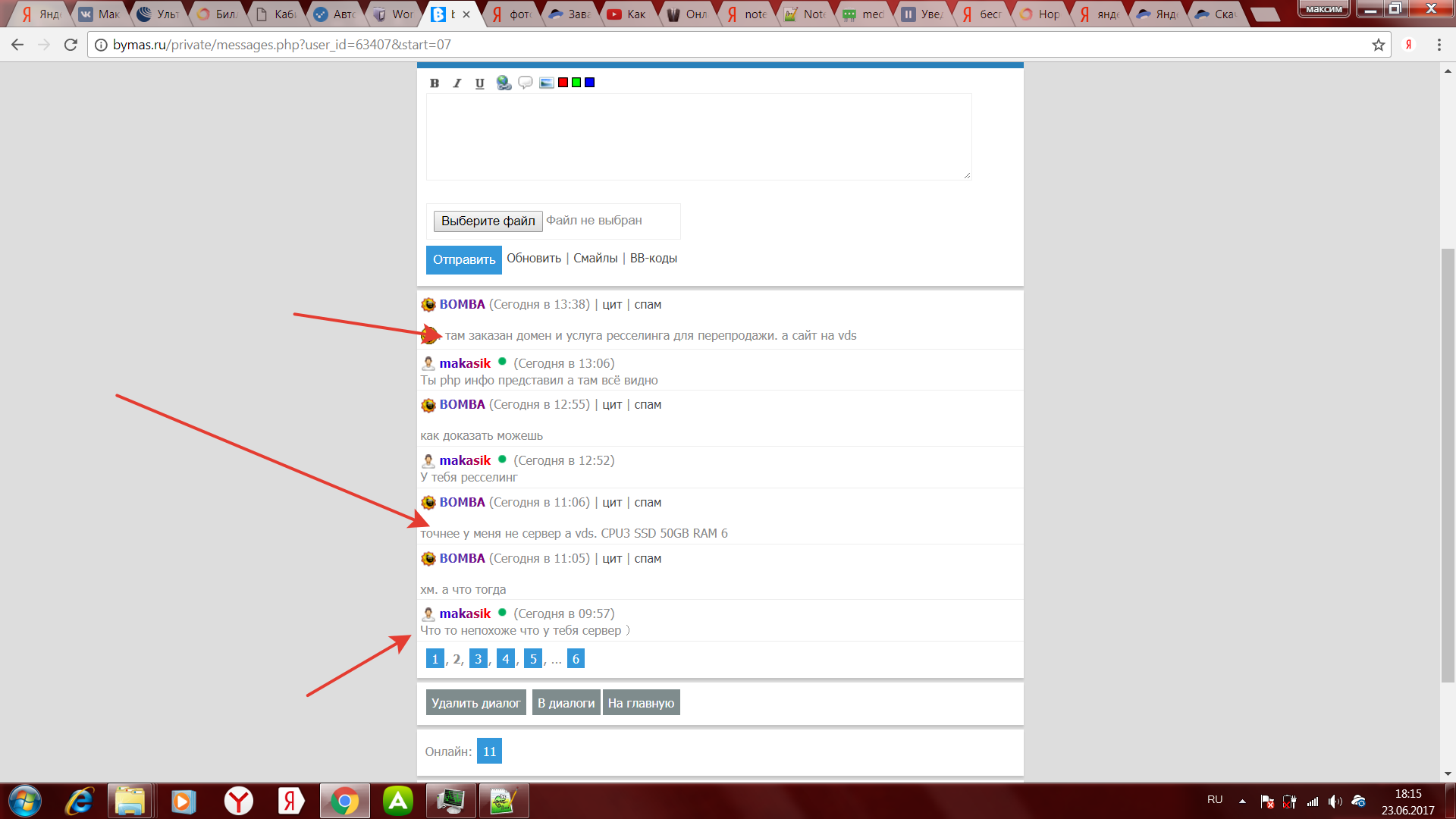Send message with Отправить button
1456x819 pixels.
tap(463, 259)
